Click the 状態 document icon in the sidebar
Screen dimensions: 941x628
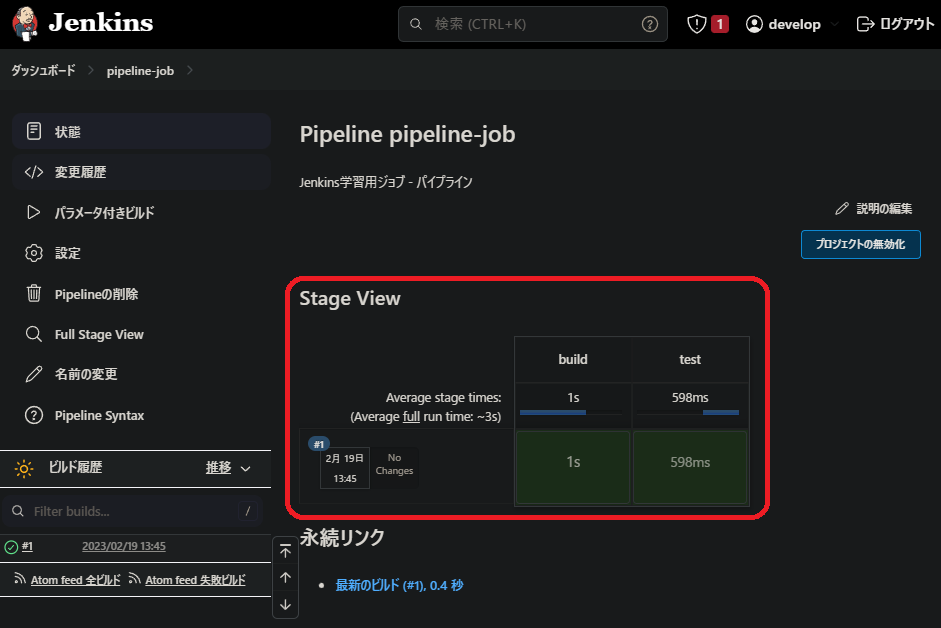click(34, 131)
